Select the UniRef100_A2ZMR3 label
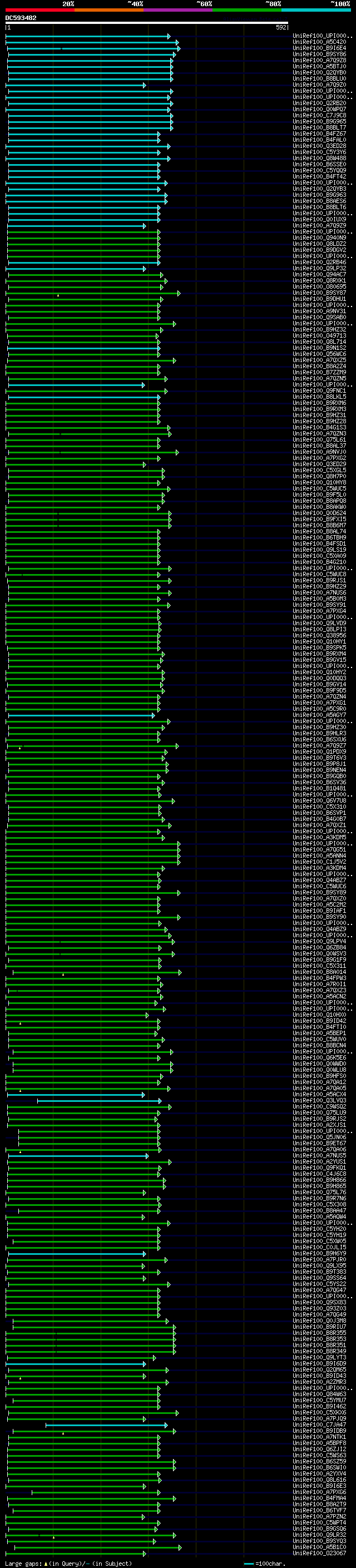This screenshot has height=1568, width=356. tap(319, 1382)
